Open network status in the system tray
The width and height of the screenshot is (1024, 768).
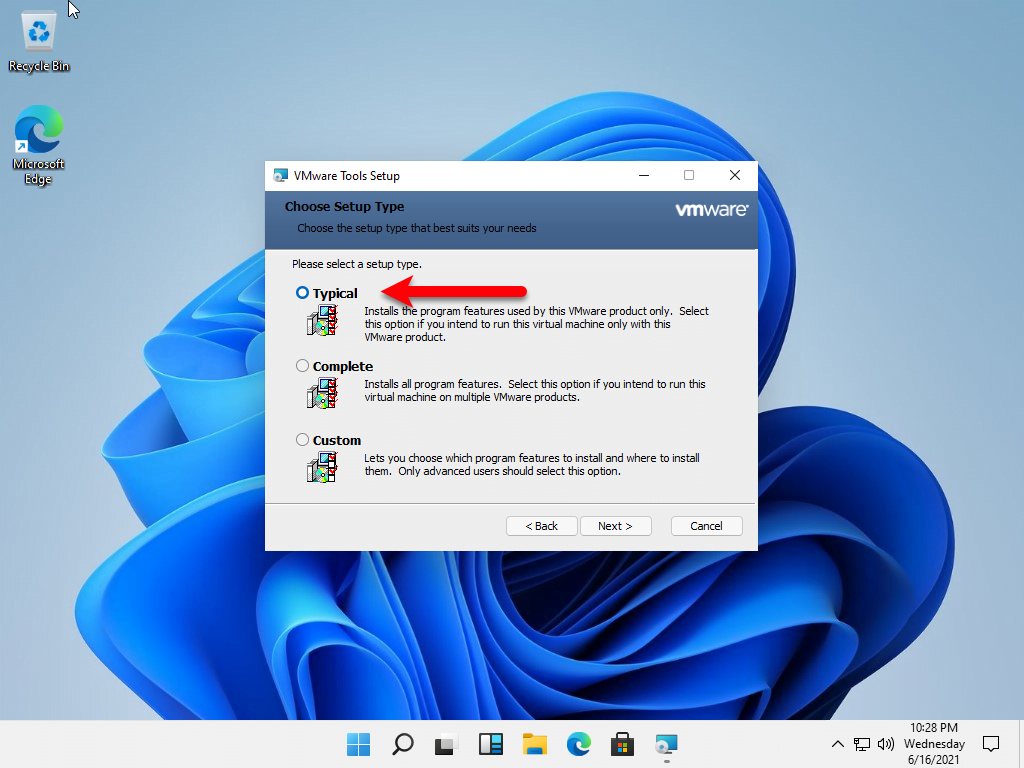tap(861, 744)
